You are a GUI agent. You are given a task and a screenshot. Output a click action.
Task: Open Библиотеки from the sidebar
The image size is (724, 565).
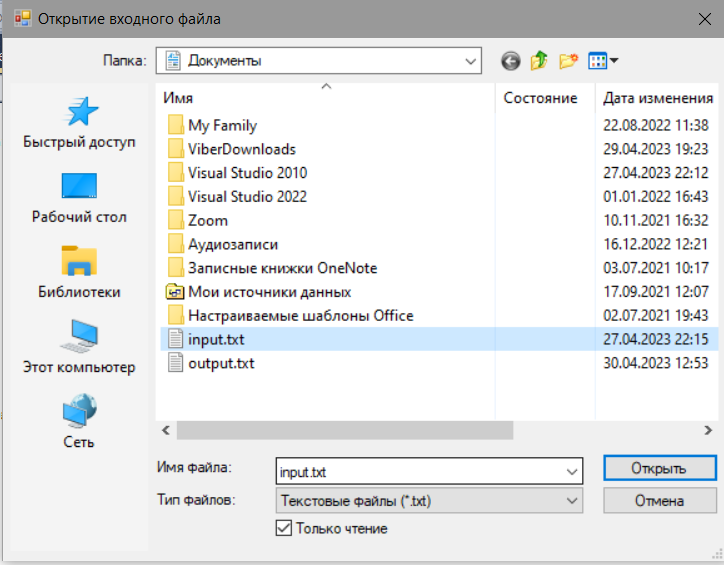(x=79, y=273)
